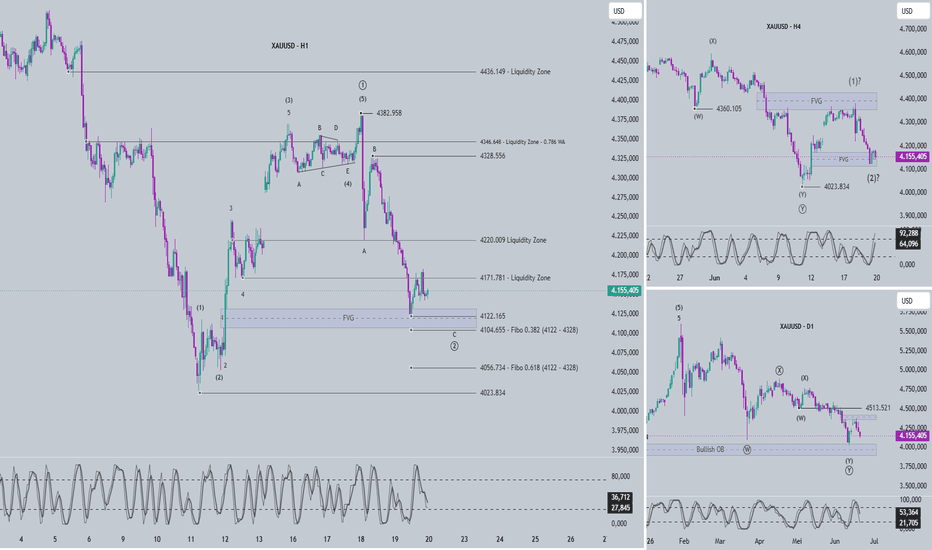
Task: Select the upper FVG box on H4 chart
Action: 817,101
